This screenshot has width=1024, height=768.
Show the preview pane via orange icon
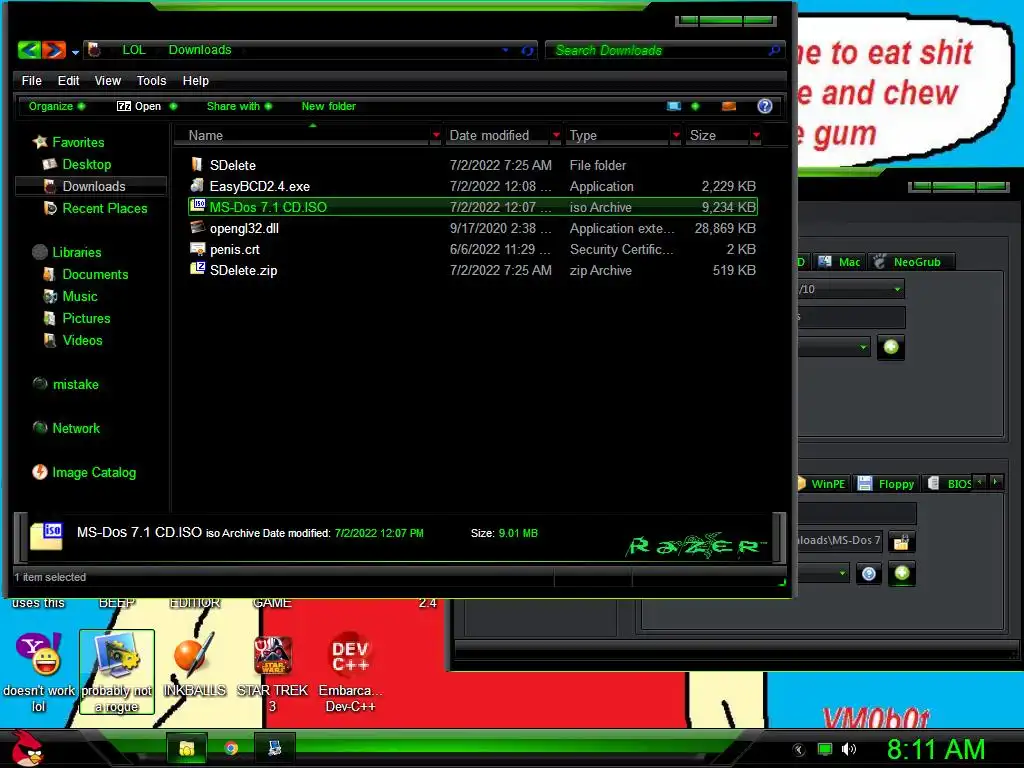pyautogui.click(x=729, y=106)
